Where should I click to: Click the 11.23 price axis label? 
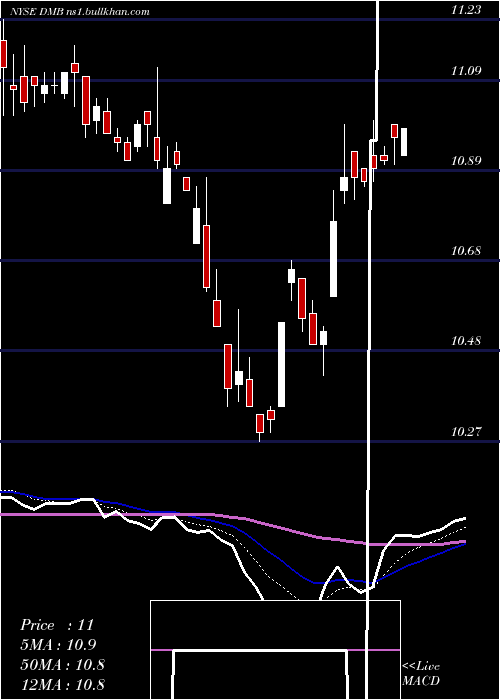click(466, 10)
